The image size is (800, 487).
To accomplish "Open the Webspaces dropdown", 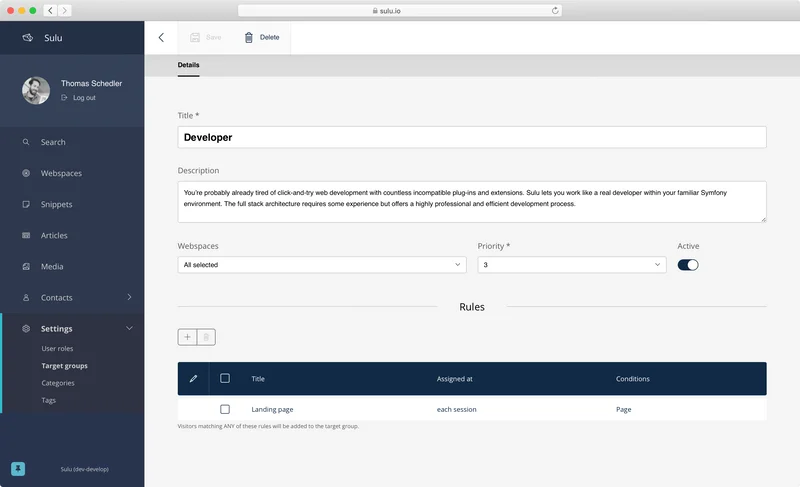I will (322, 265).
